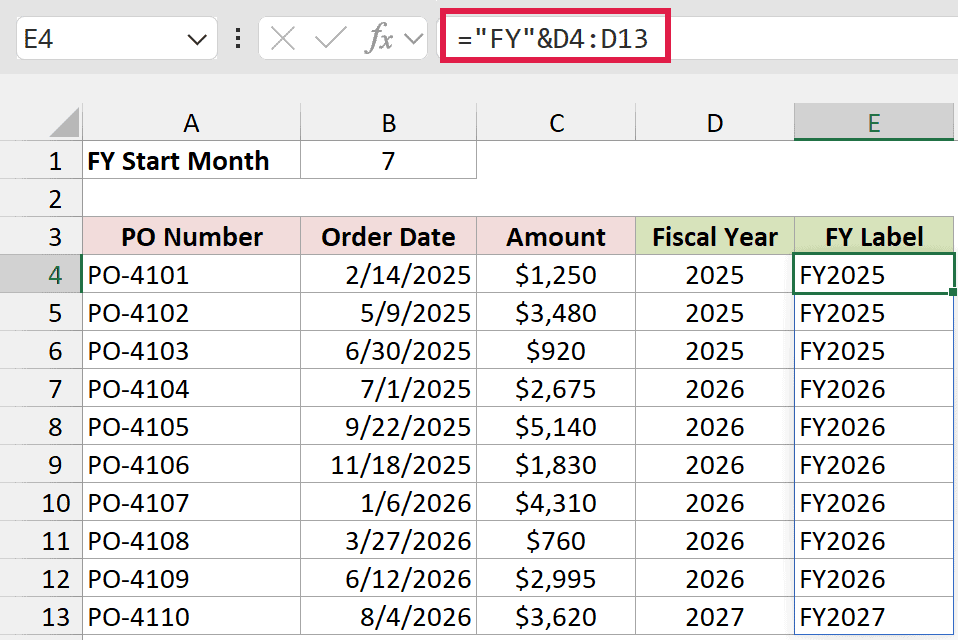Select column D header

[715, 123]
